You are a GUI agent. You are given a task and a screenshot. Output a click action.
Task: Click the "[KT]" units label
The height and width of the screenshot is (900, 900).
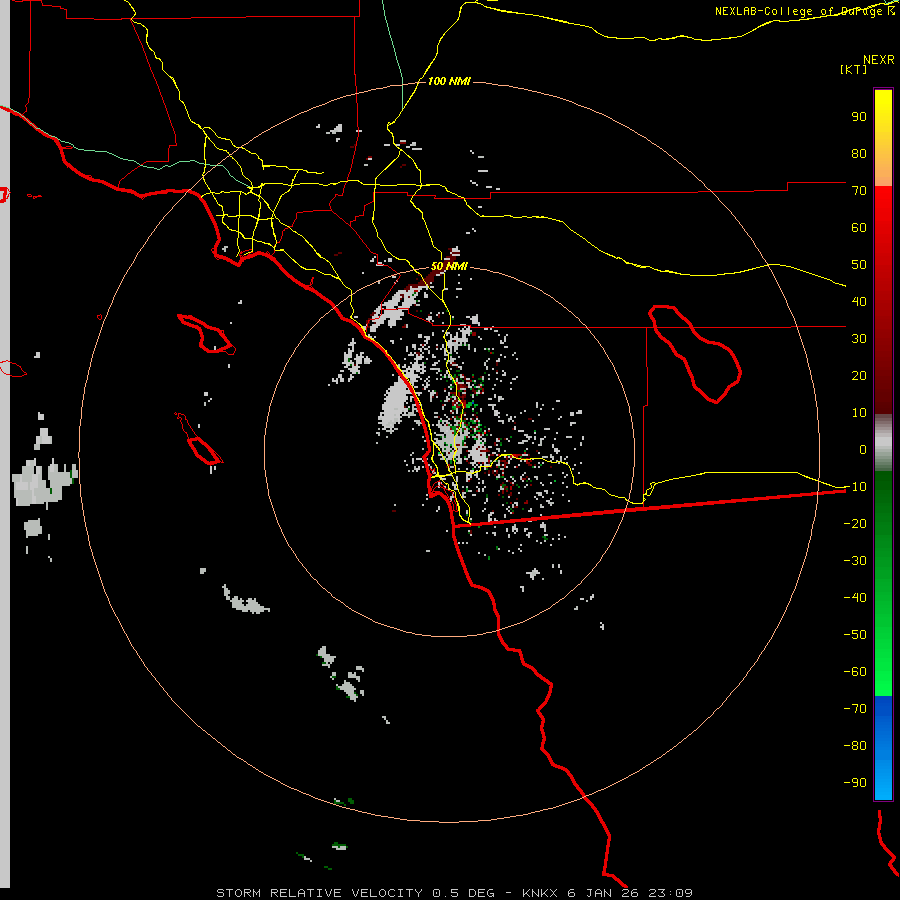(x=853, y=69)
